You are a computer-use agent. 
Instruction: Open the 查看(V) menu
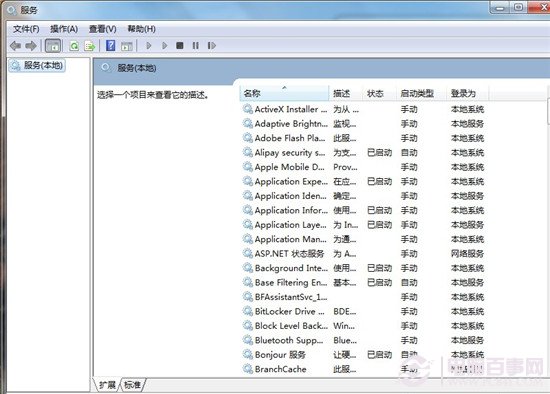[102, 29]
